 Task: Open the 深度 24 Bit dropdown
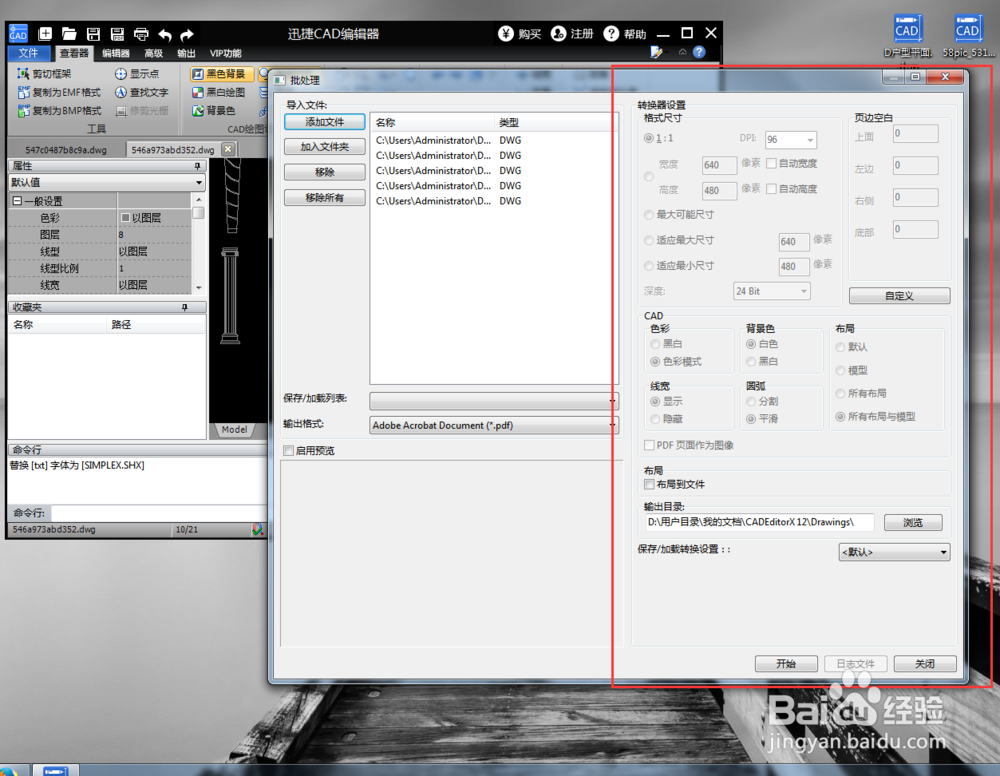[x=772, y=291]
